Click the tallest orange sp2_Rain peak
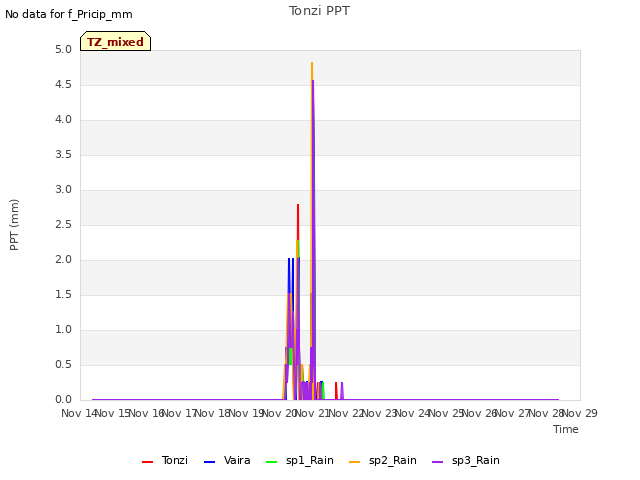Image resolution: width=640 pixels, height=480 pixels. [x=312, y=64]
